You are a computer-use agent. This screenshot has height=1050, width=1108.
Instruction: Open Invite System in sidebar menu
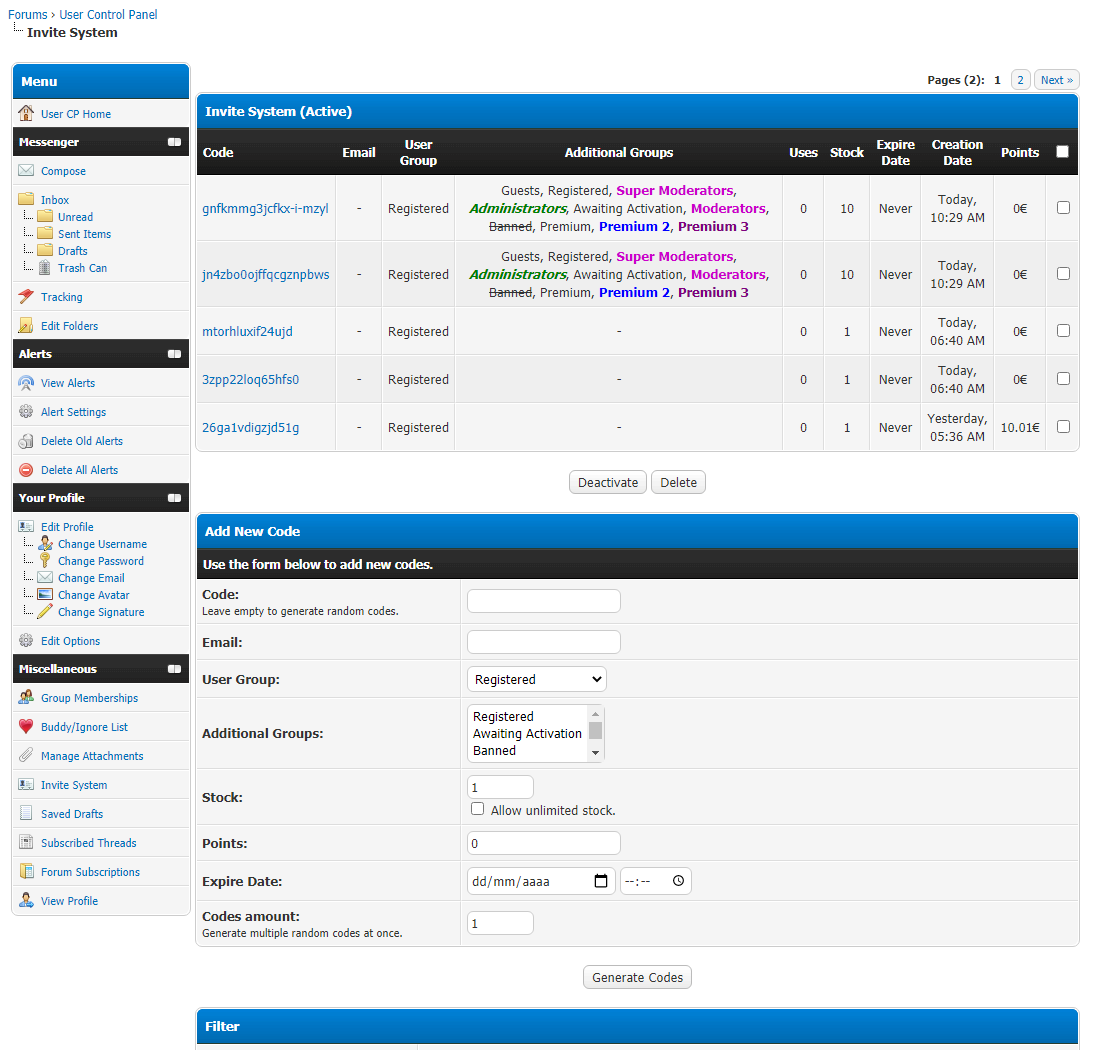point(74,785)
